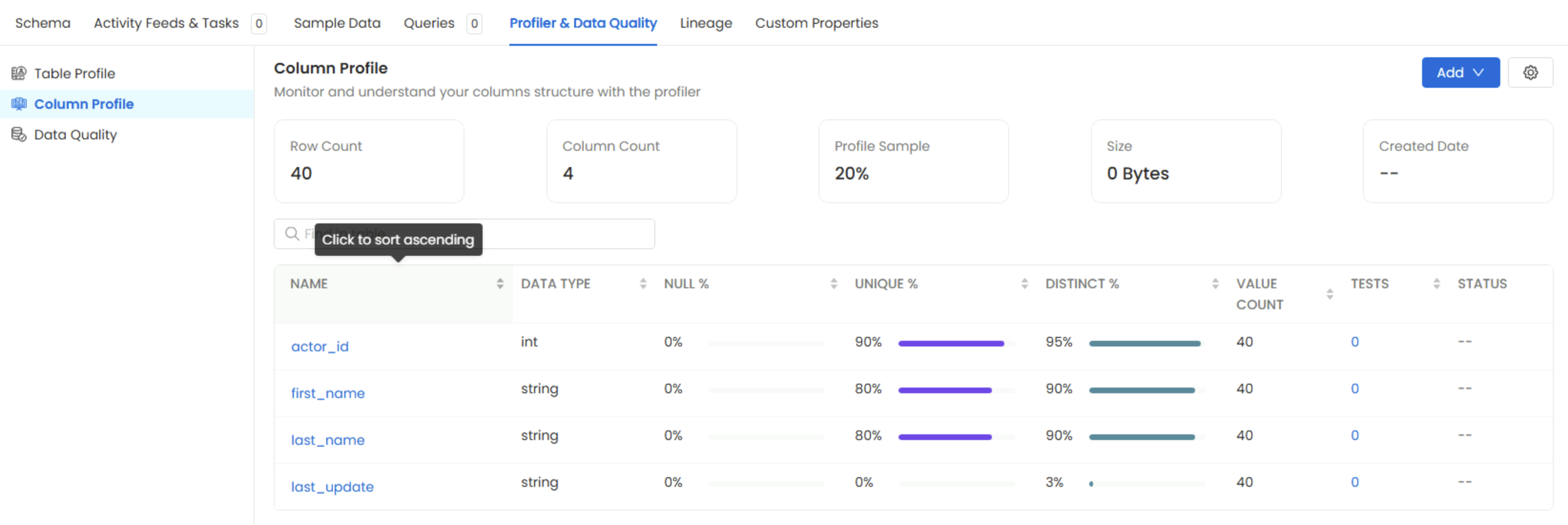Toggle sorting on DISTINCT % column
Image resolution: width=1568 pixels, height=525 pixels.
pyautogui.click(x=1215, y=284)
